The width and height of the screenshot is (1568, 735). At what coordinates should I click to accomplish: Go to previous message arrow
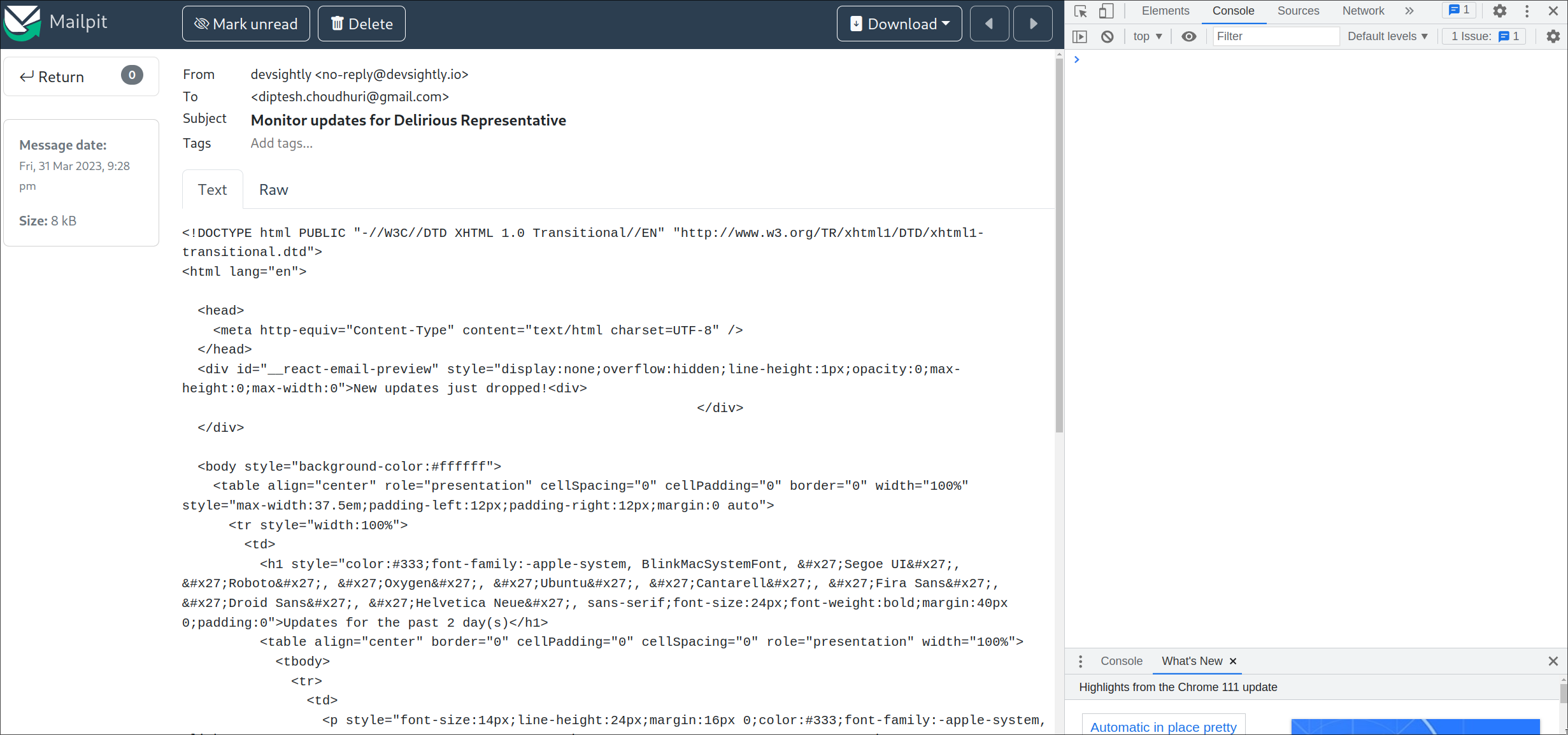[x=989, y=24]
